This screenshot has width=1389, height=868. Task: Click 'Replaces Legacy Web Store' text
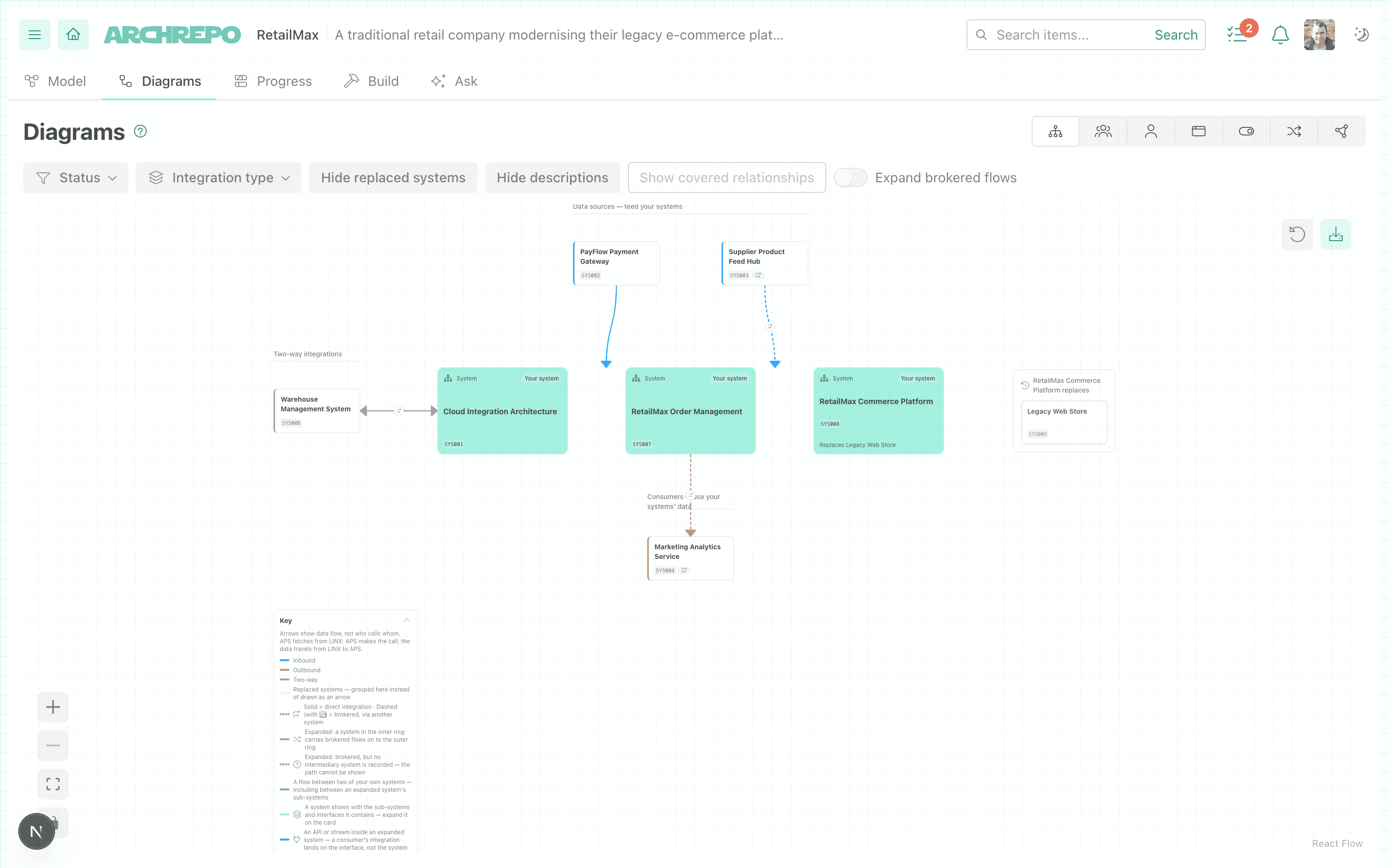[857, 445]
